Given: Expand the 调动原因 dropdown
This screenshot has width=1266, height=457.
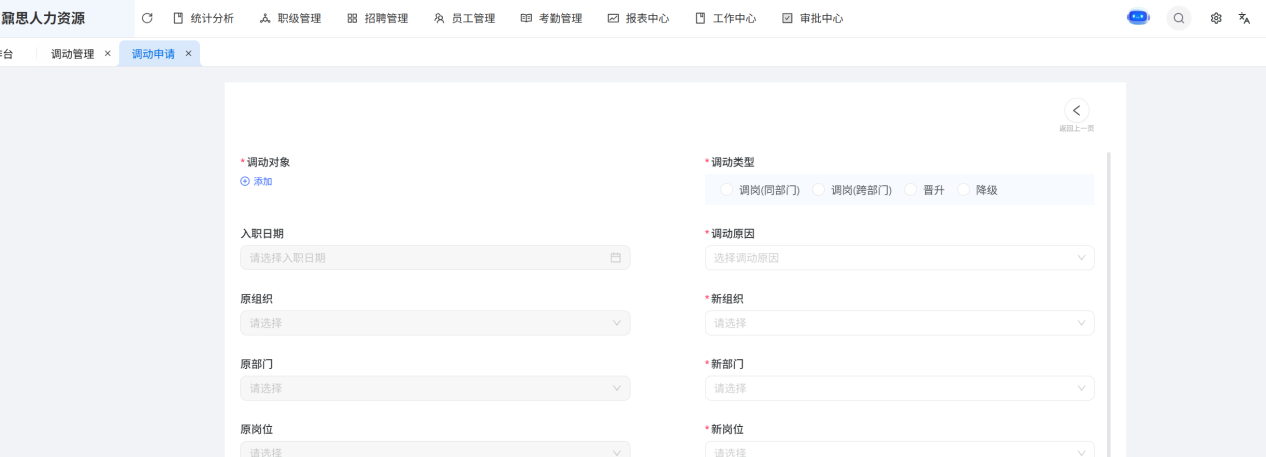Looking at the screenshot, I should point(899,258).
